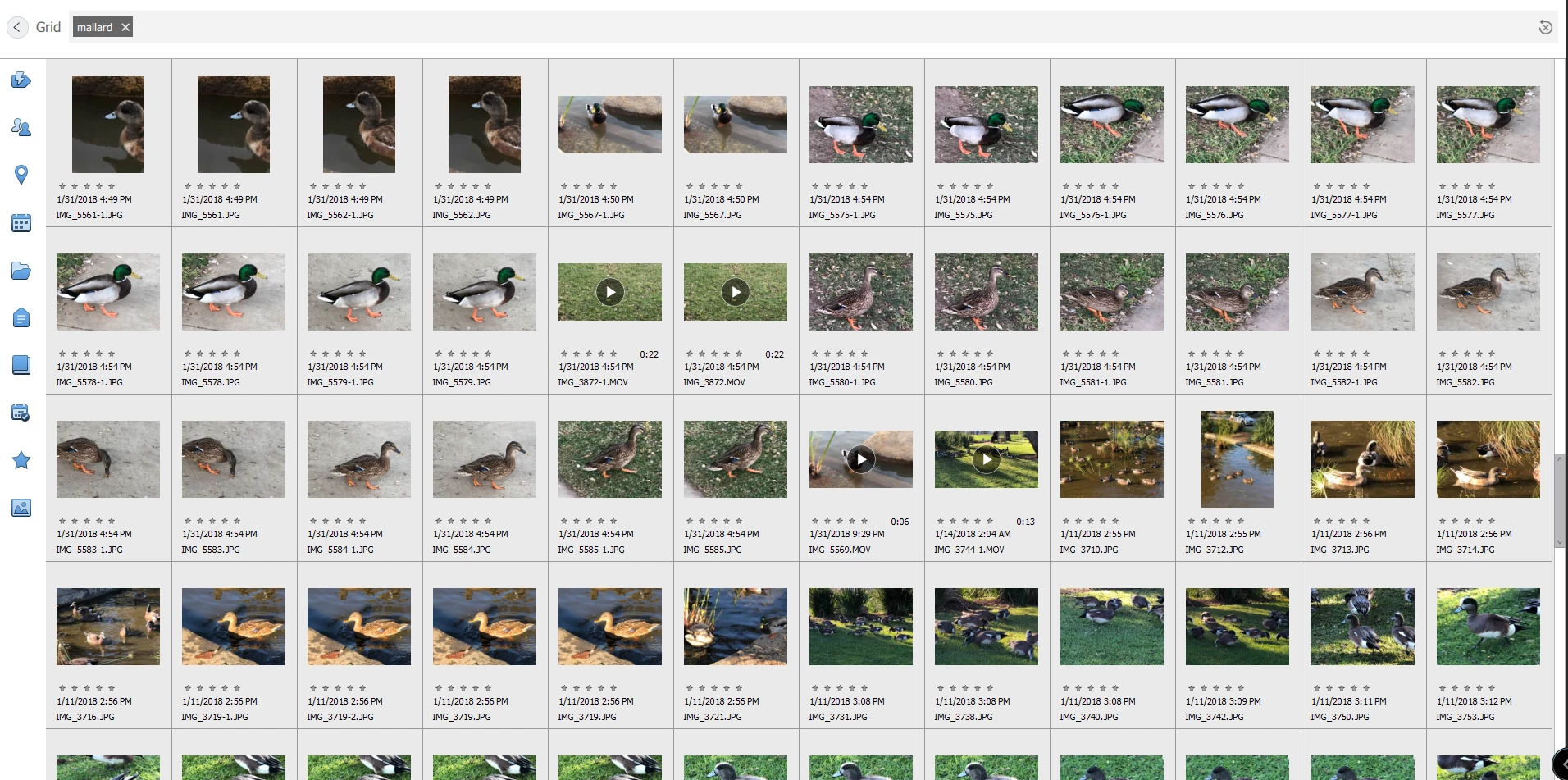Image resolution: width=1568 pixels, height=780 pixels.
Task: Select thumbnail IMG_5582.JPG
Action: coord(1488,292)
